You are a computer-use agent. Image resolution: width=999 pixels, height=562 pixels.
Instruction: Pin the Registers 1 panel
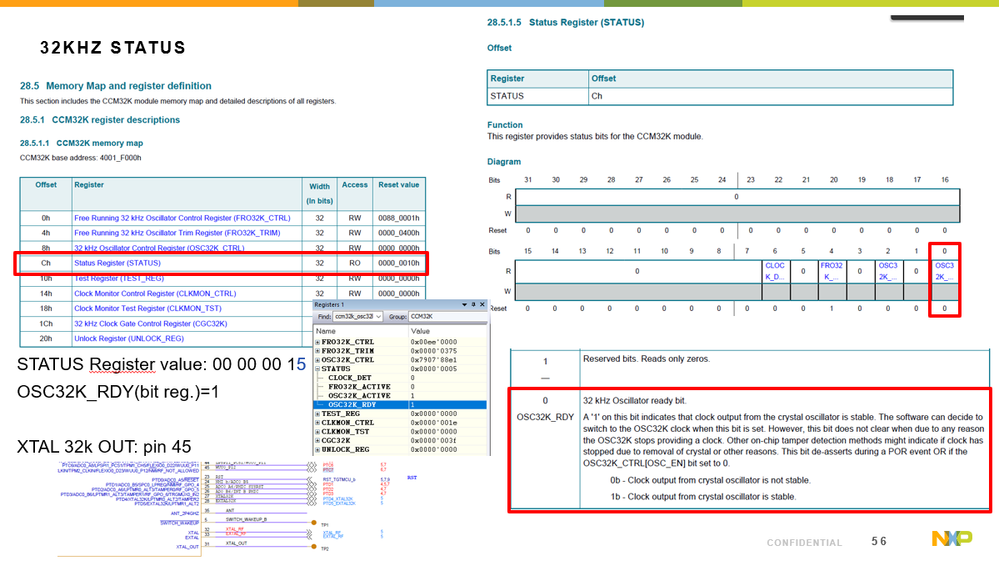pos(473,305)
